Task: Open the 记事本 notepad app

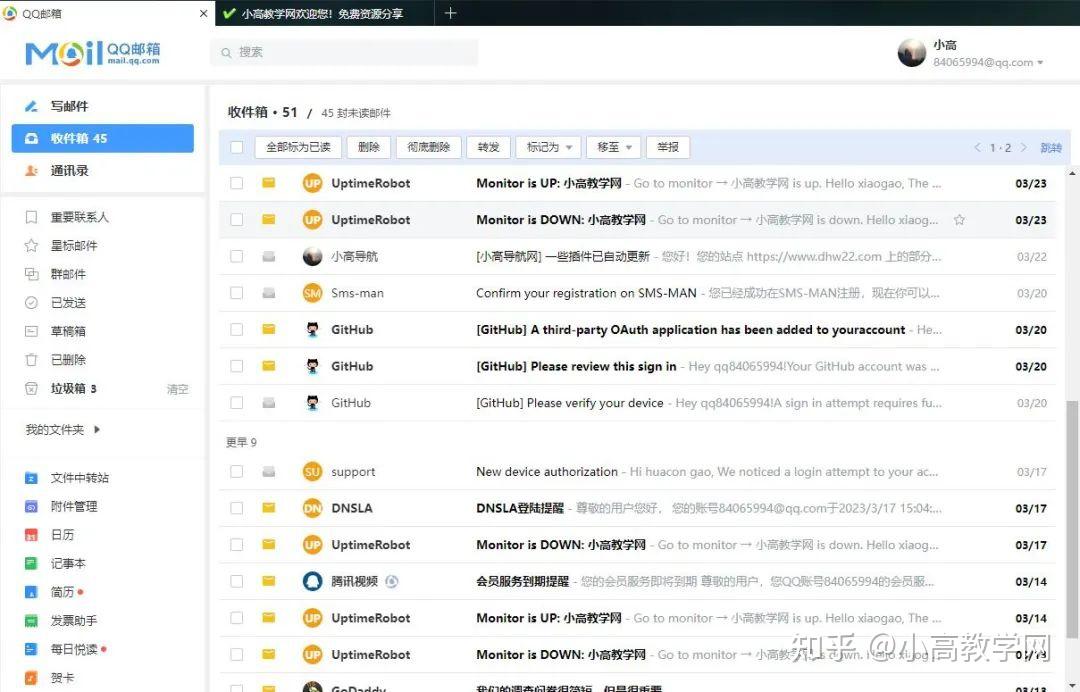Action: (66, 563)
